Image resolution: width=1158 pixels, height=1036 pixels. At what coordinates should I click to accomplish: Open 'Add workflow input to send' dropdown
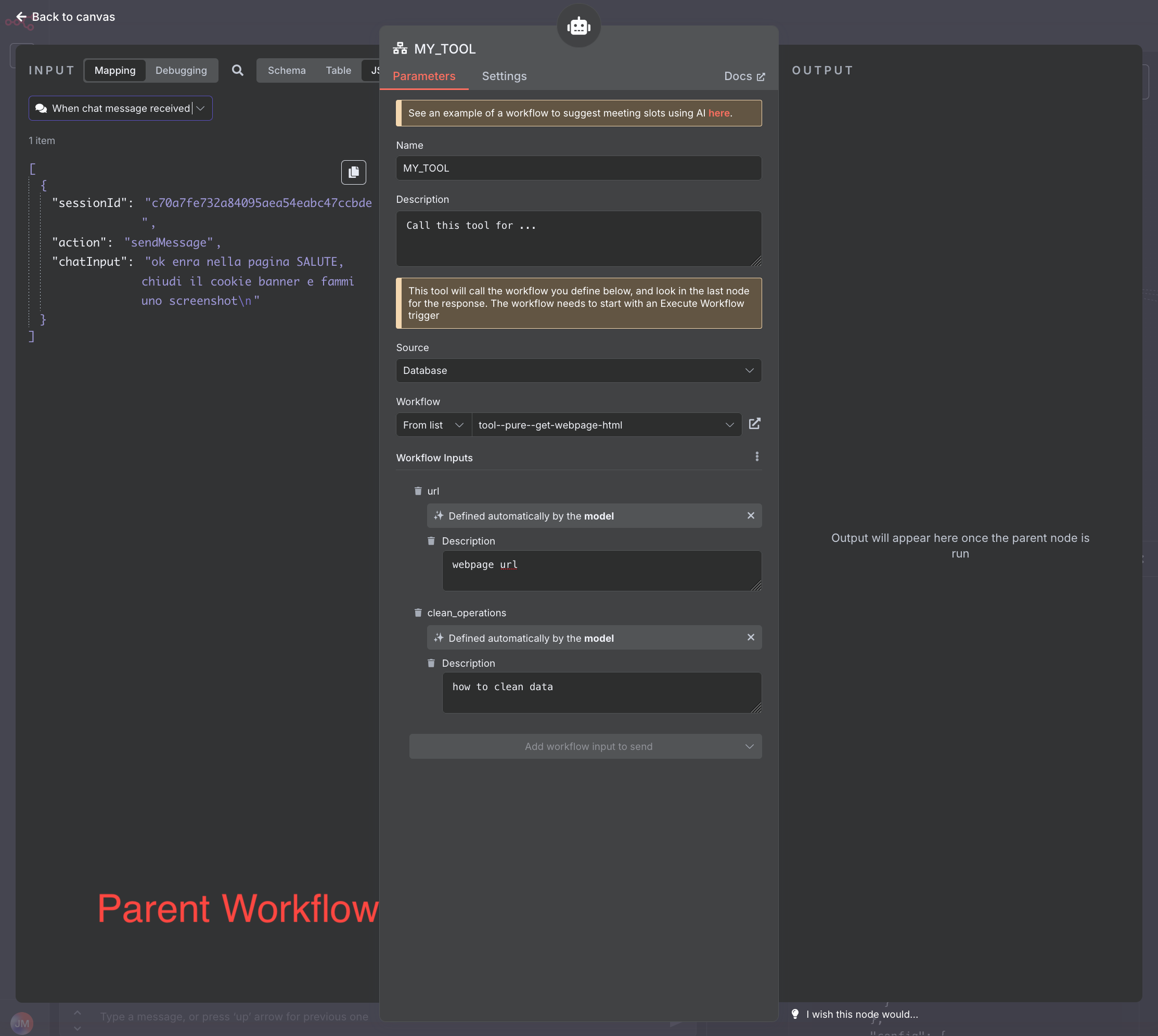585,746
